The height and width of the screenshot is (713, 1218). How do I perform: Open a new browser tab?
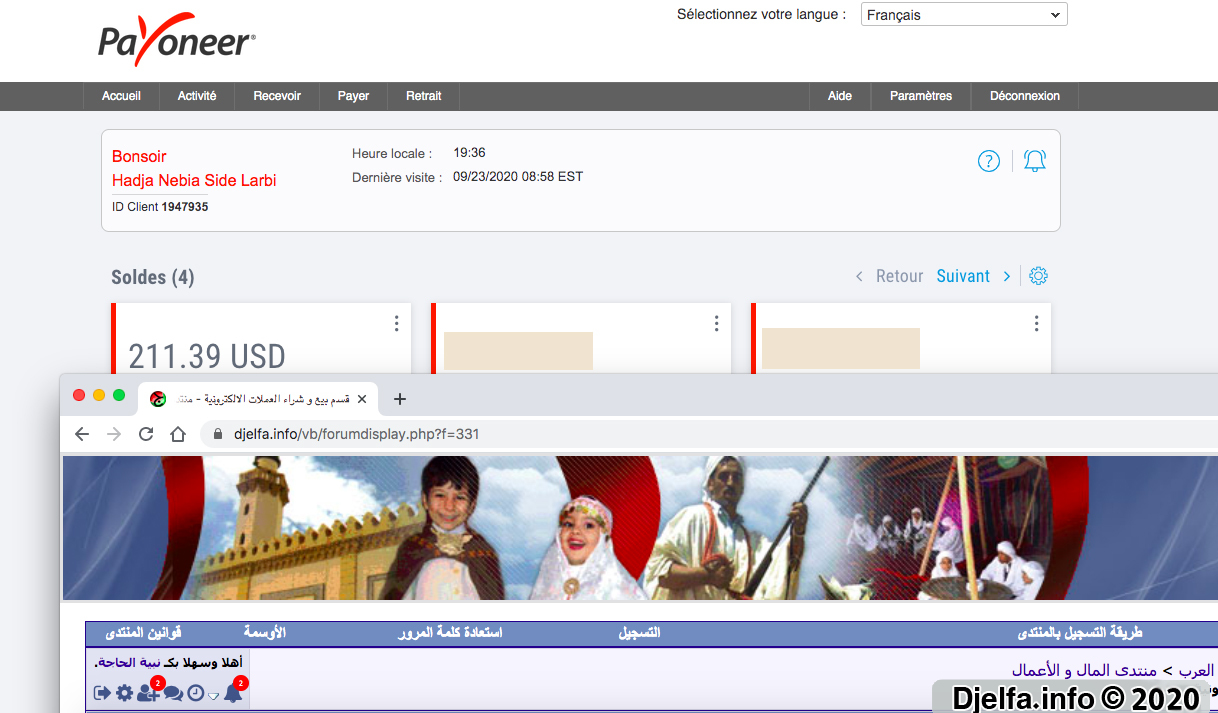(400, 399)
